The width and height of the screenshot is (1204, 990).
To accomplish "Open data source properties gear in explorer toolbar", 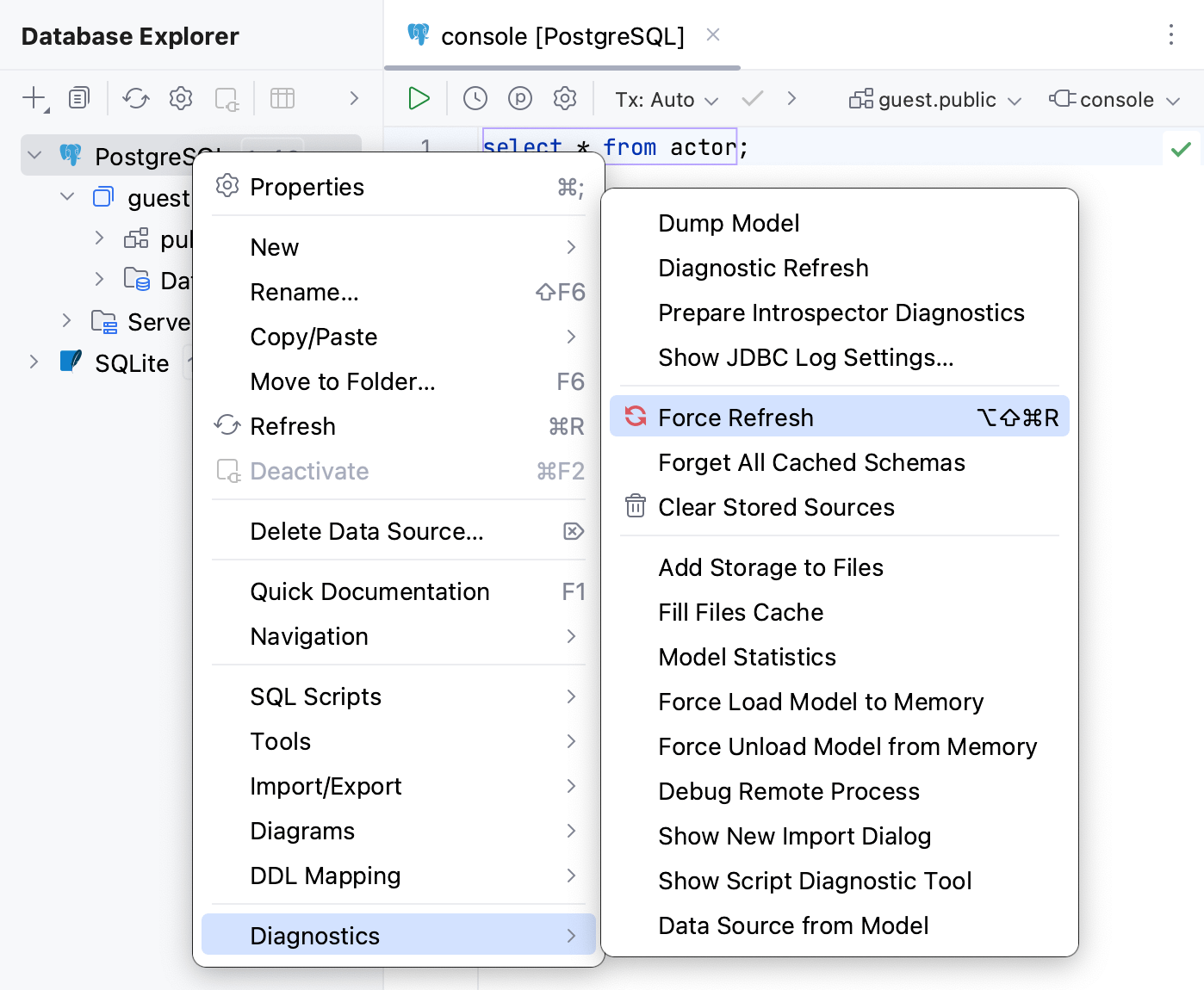I will click(x=180, y=99).
